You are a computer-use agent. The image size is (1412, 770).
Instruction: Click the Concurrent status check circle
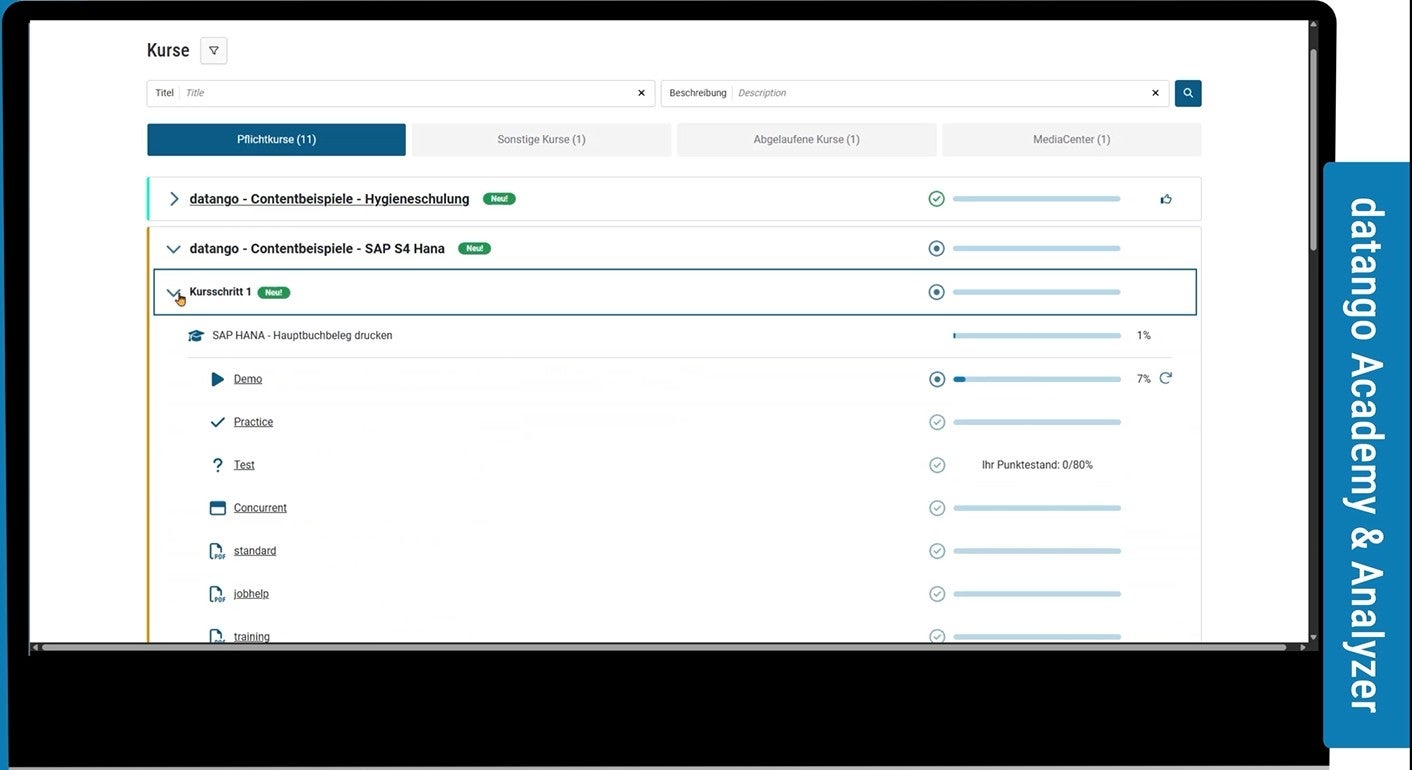coord(937,508)
